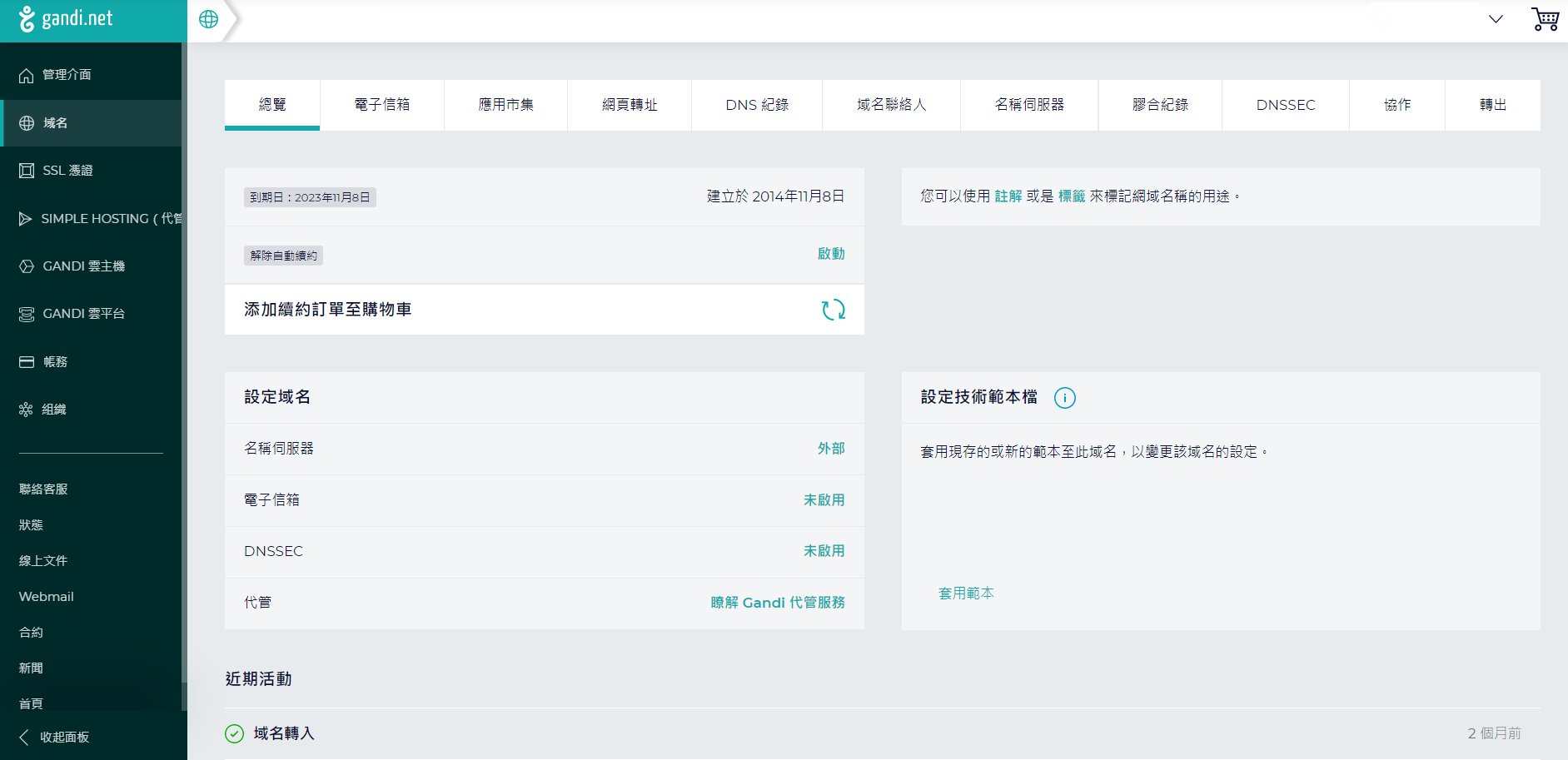Click the 到期日：2023年11月8日 badge
The height and width of the screenshot is (760, 1568).
pos(310,197)
